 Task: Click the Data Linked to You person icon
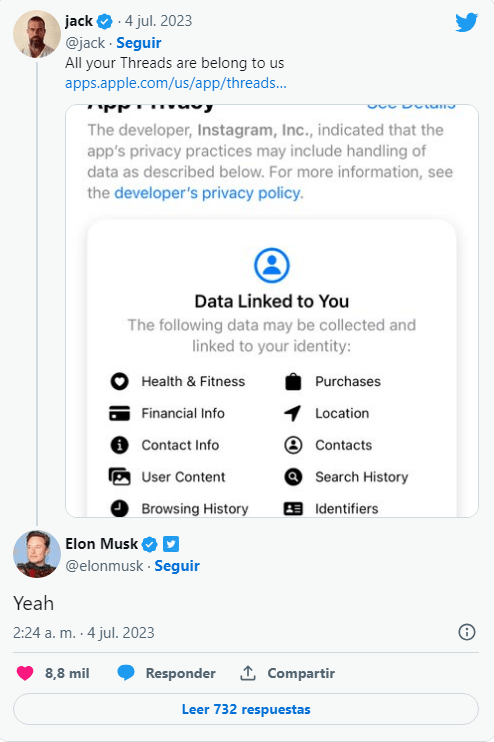[x=272, y=265]
